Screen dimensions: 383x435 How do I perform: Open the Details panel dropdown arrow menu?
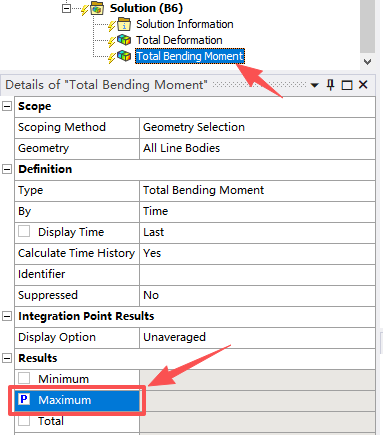coord(314,85)
